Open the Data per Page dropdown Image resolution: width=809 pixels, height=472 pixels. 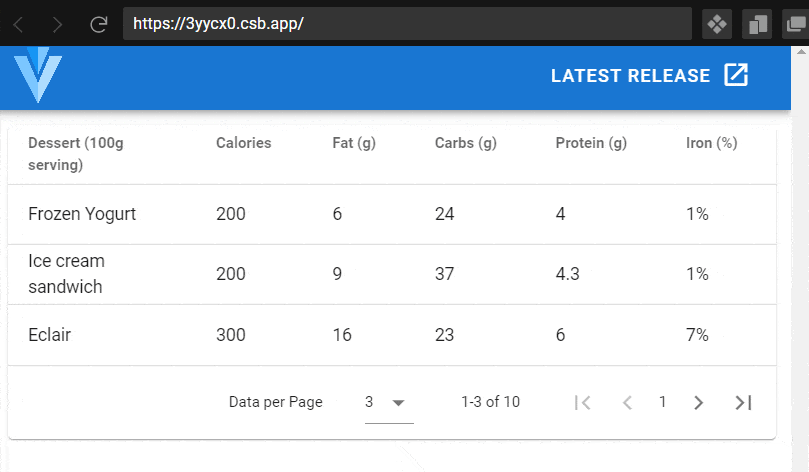[x=388, y=403]
